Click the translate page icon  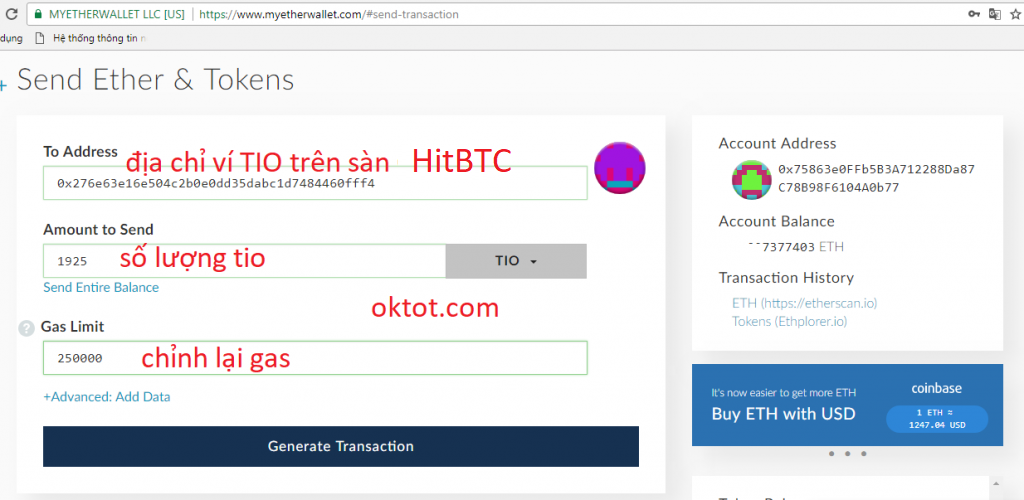pyautogui.click(x=995, y=14)
